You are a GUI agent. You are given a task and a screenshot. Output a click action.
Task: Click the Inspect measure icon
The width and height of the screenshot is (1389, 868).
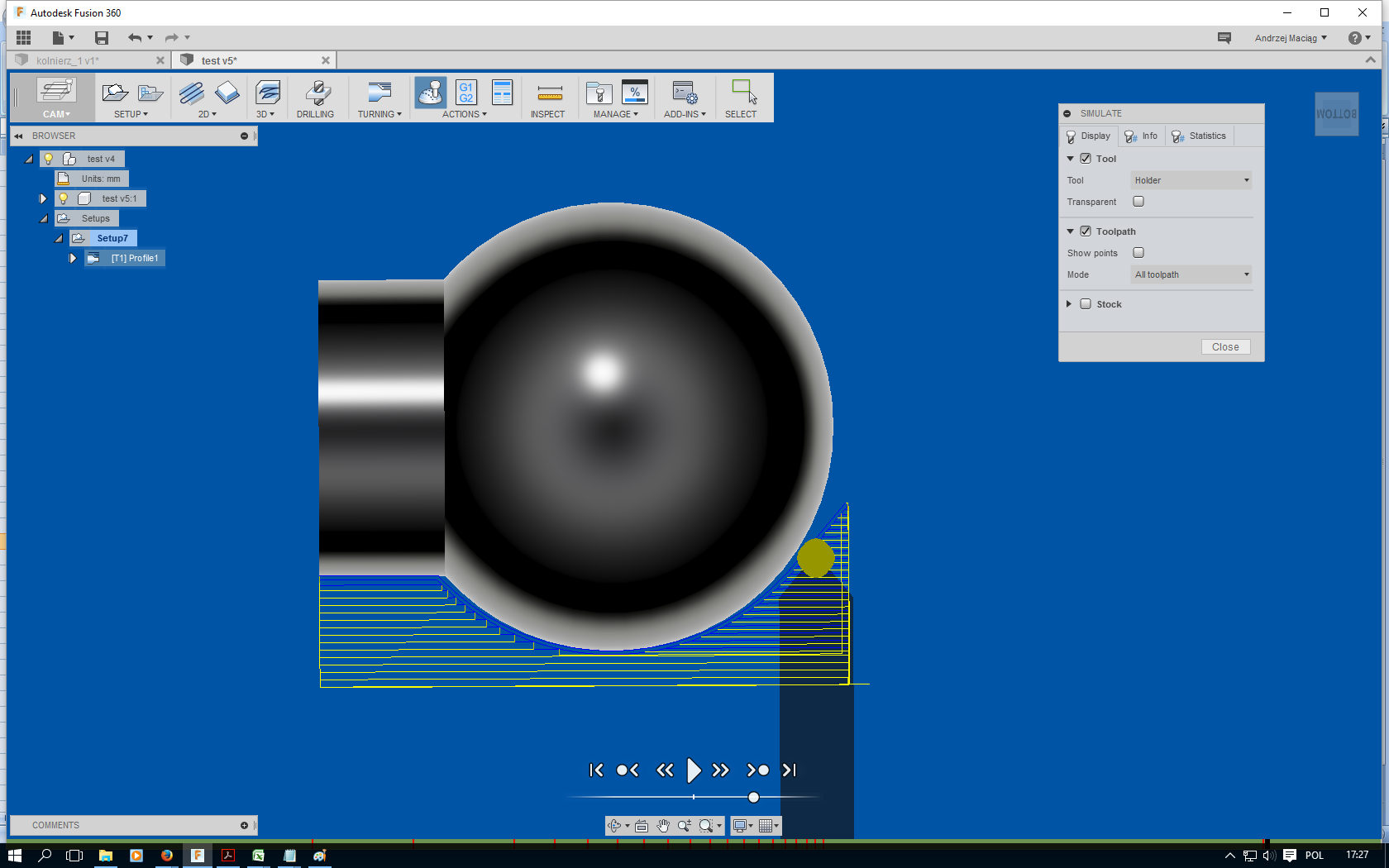550,93
